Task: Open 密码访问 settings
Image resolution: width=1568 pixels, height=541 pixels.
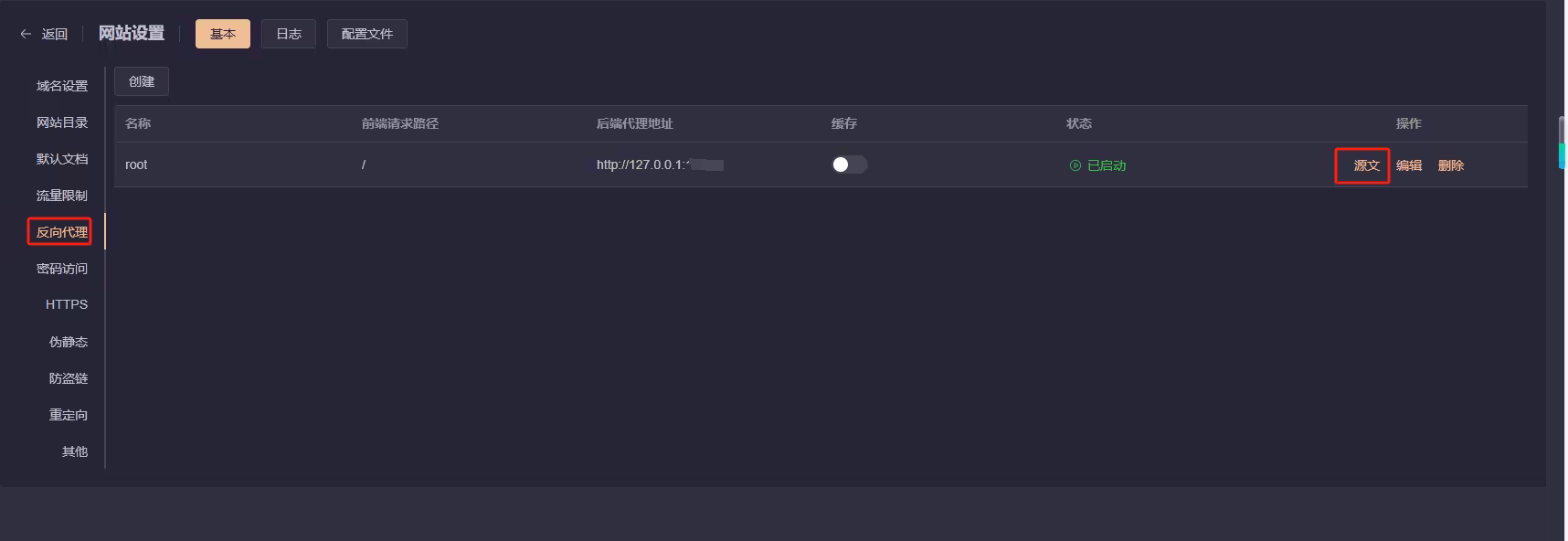Action: pyautogui.click(x=62, y=269)
